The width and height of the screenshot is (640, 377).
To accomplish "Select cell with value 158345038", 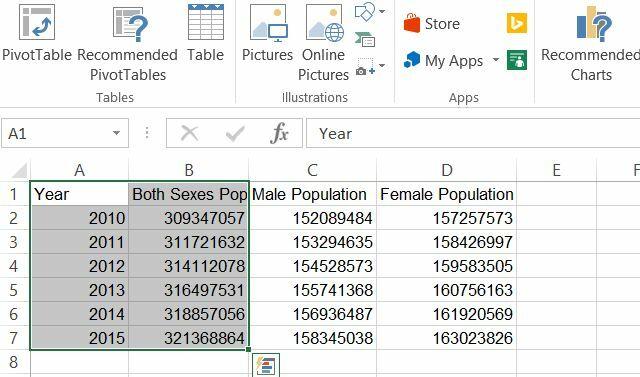I will (312, 338).
